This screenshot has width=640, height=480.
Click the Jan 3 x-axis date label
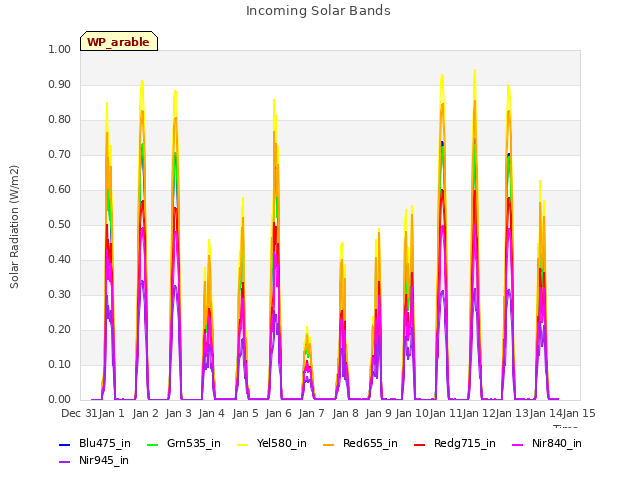pos(179,413)
